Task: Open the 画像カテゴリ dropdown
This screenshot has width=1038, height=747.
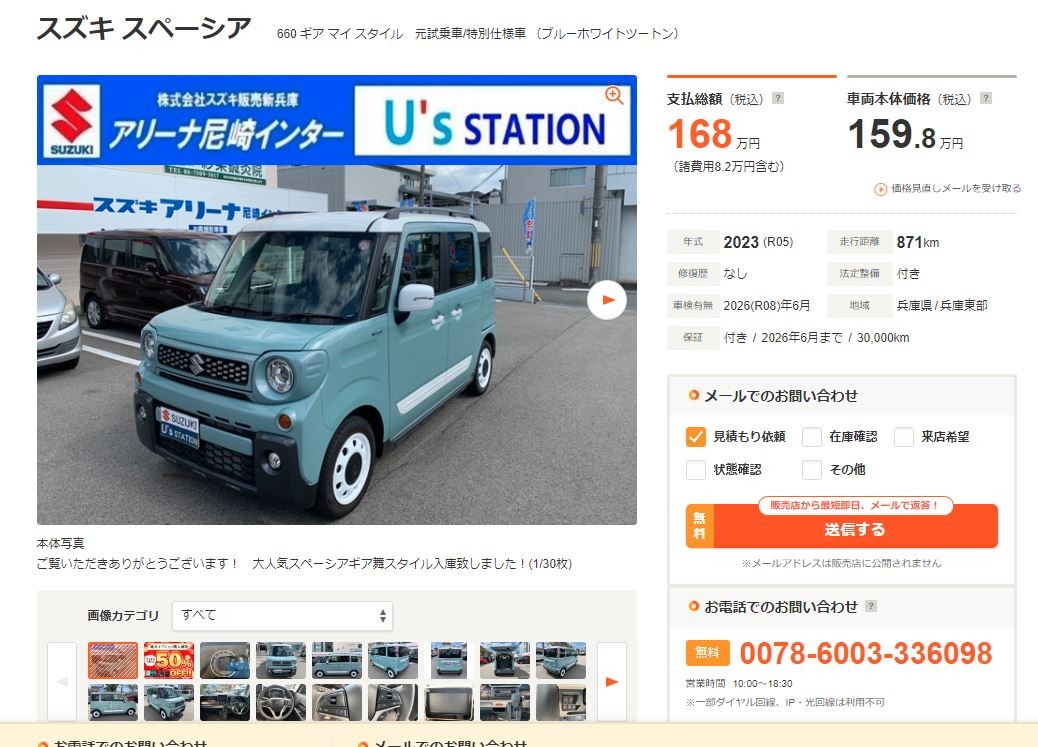Action: tap(283, 615)
